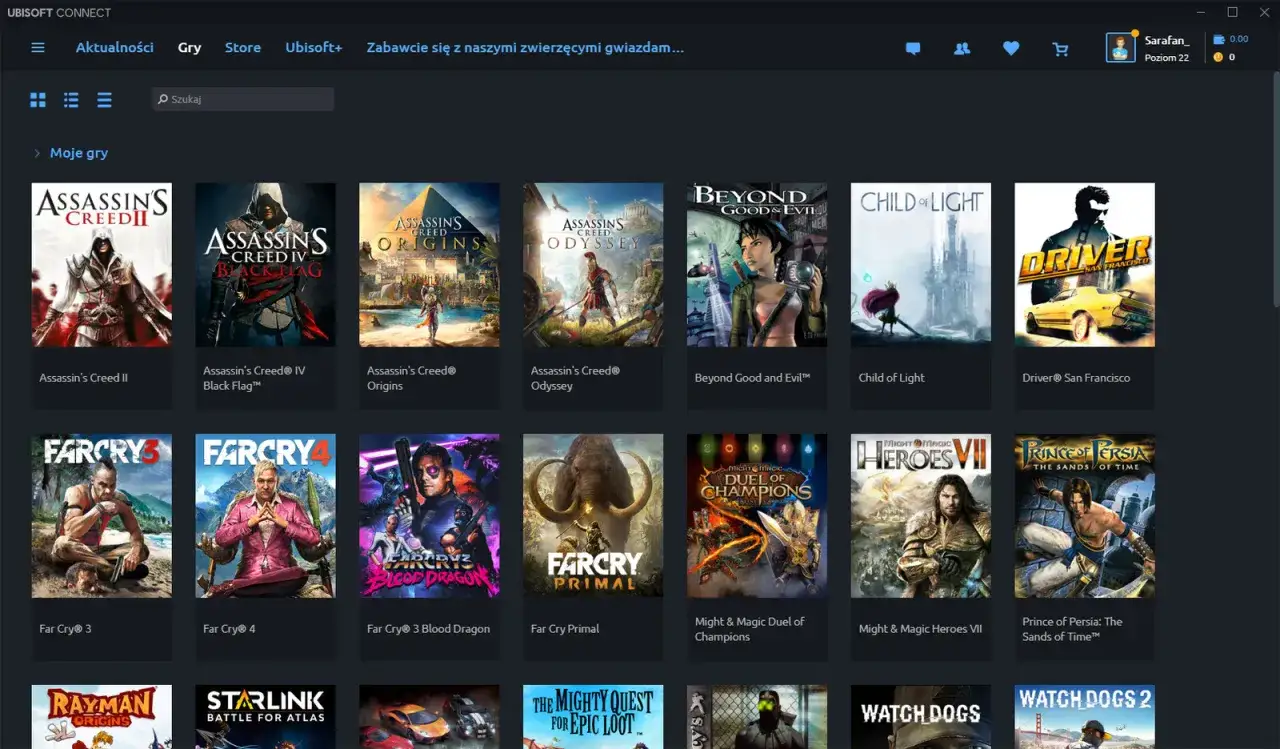The width and height of the screenshot is (1280, 749).
Task: Open Duel of Champions cover
Action: click(x=757, y=515)
